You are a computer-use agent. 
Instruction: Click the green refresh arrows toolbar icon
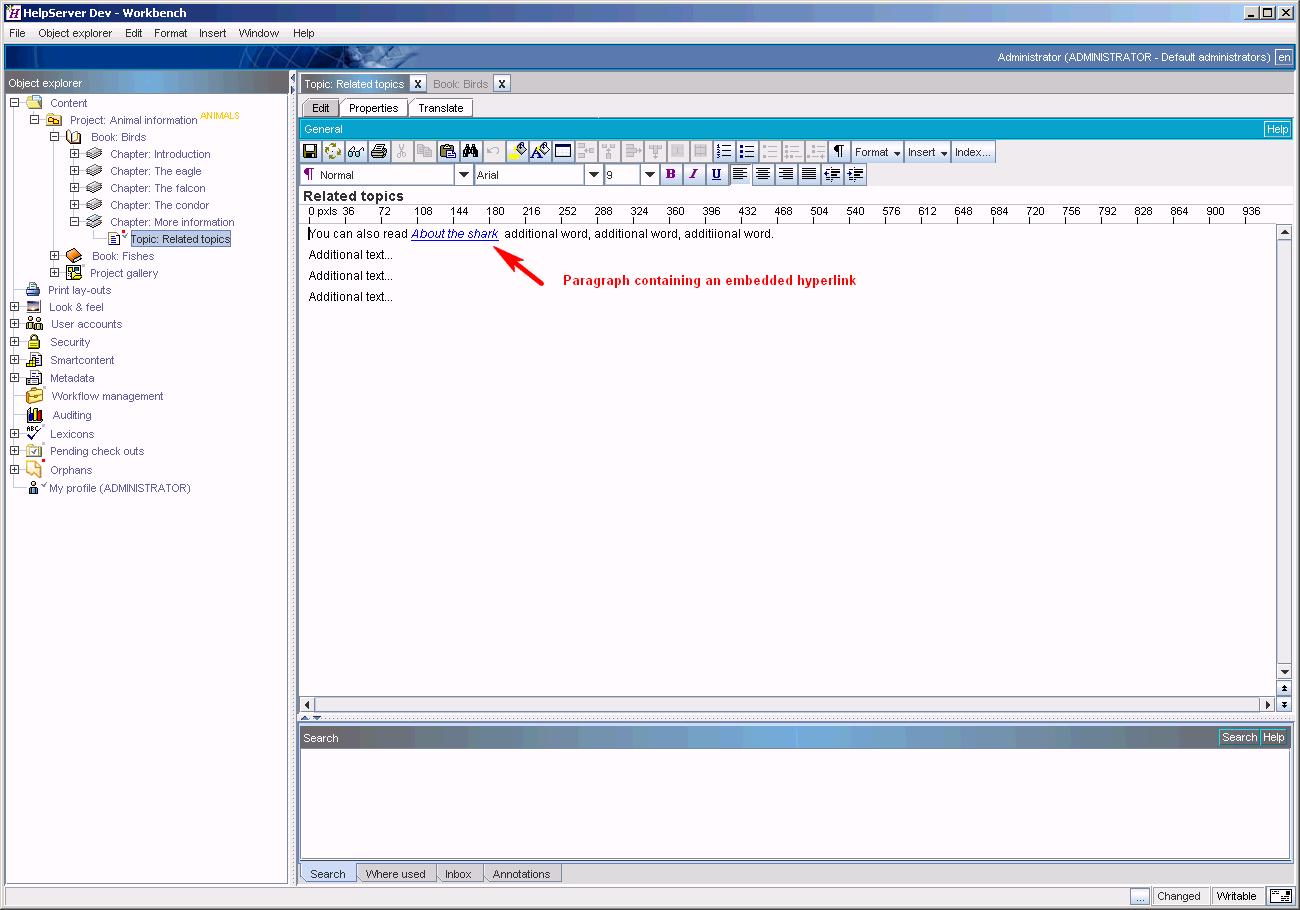[333, 152]
